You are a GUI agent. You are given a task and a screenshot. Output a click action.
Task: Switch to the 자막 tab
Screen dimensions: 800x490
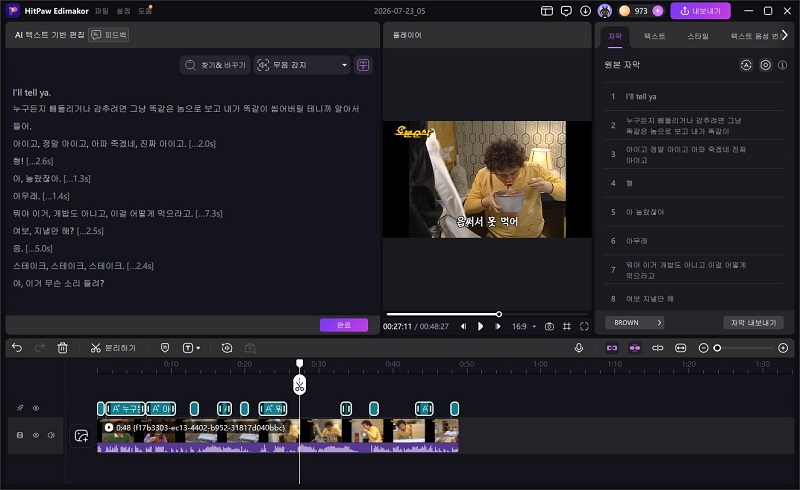click(615, 36)
